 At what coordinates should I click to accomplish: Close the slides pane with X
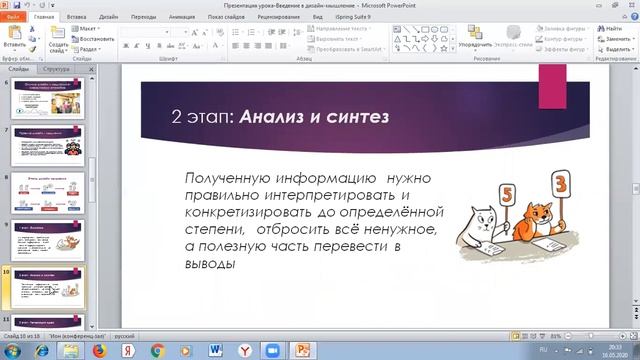coord(91,69)
